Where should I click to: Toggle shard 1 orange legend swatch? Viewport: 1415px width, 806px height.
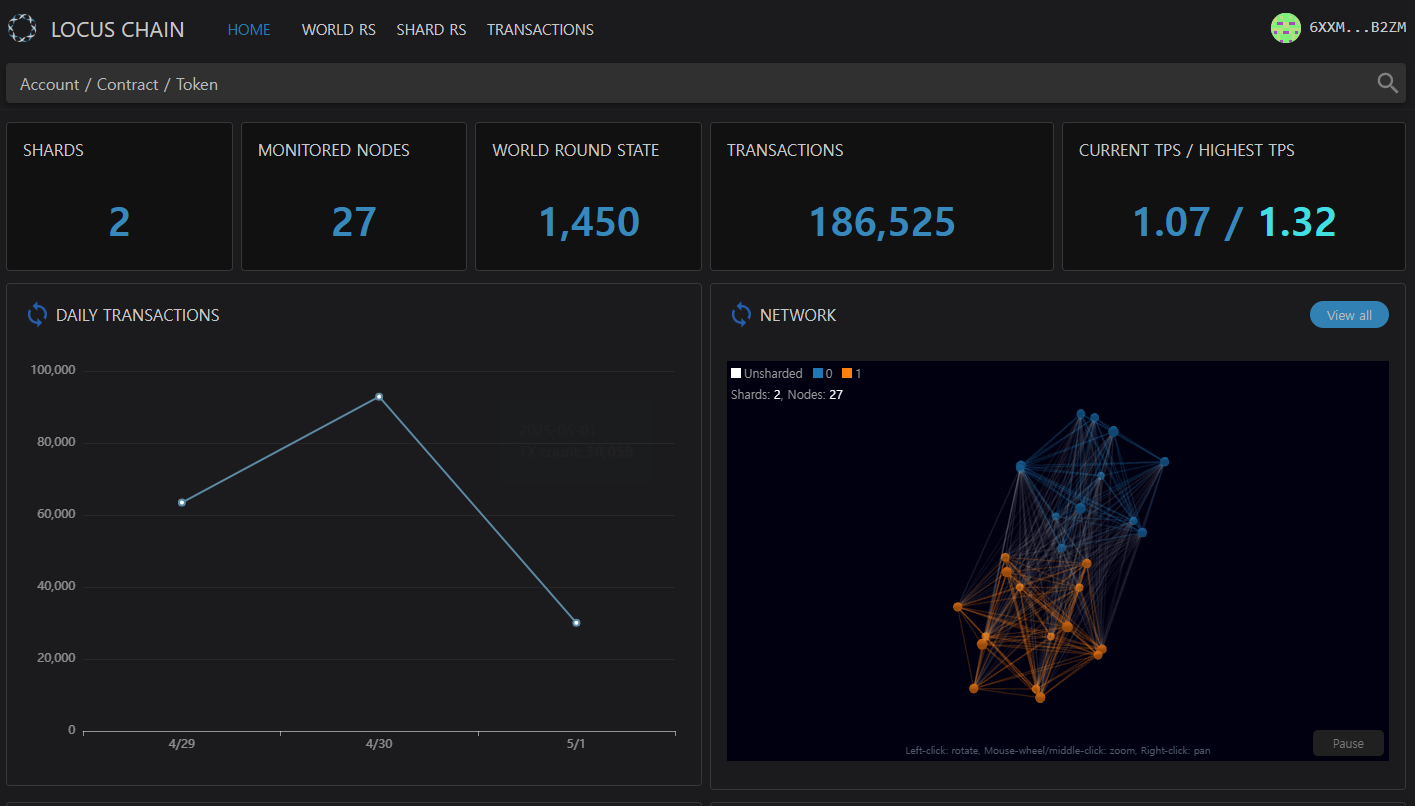pyautogui.click(x=846, y=374)
